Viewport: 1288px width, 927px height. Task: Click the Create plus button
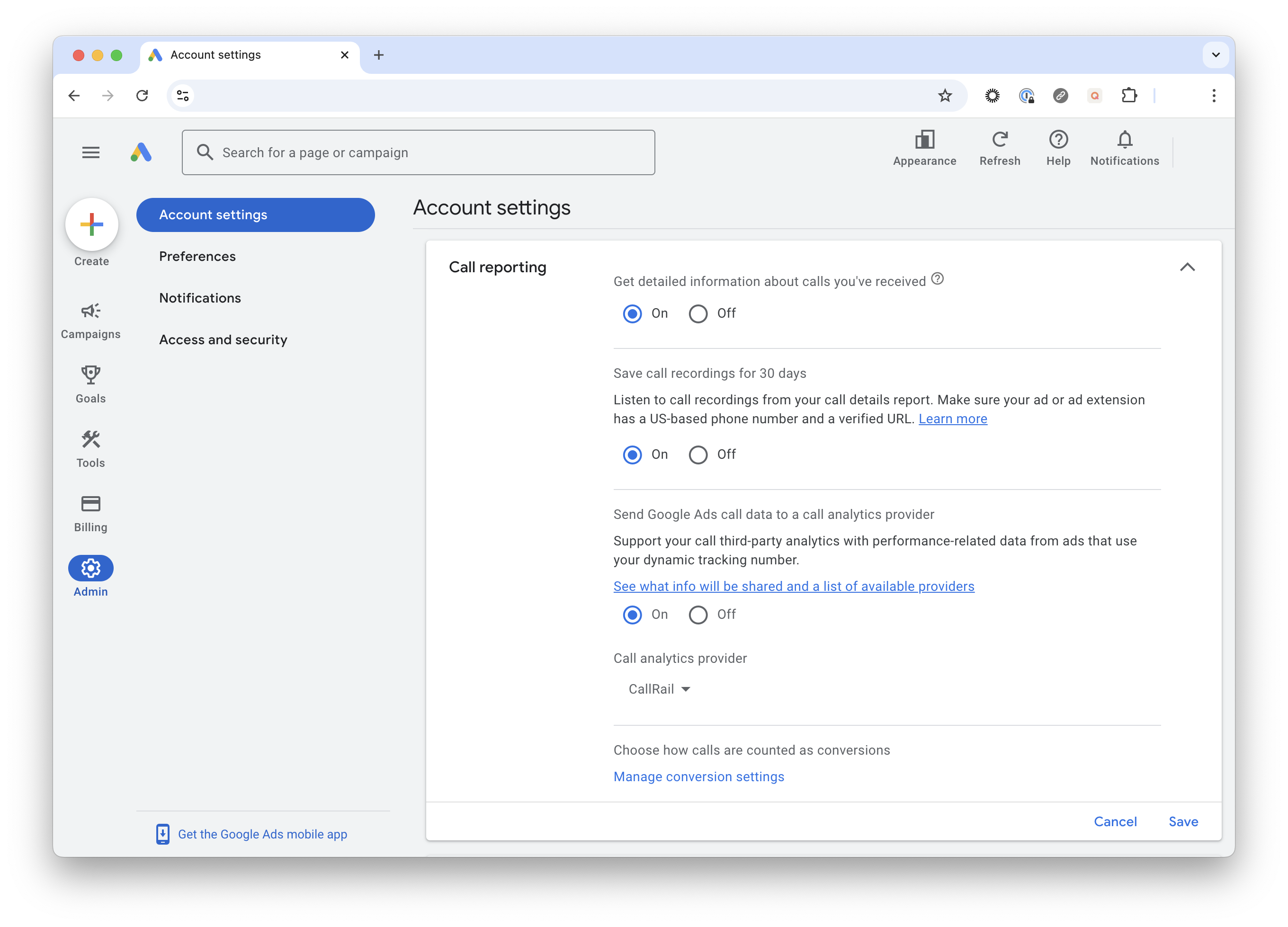pyautogui.click(x=91, y=225)
